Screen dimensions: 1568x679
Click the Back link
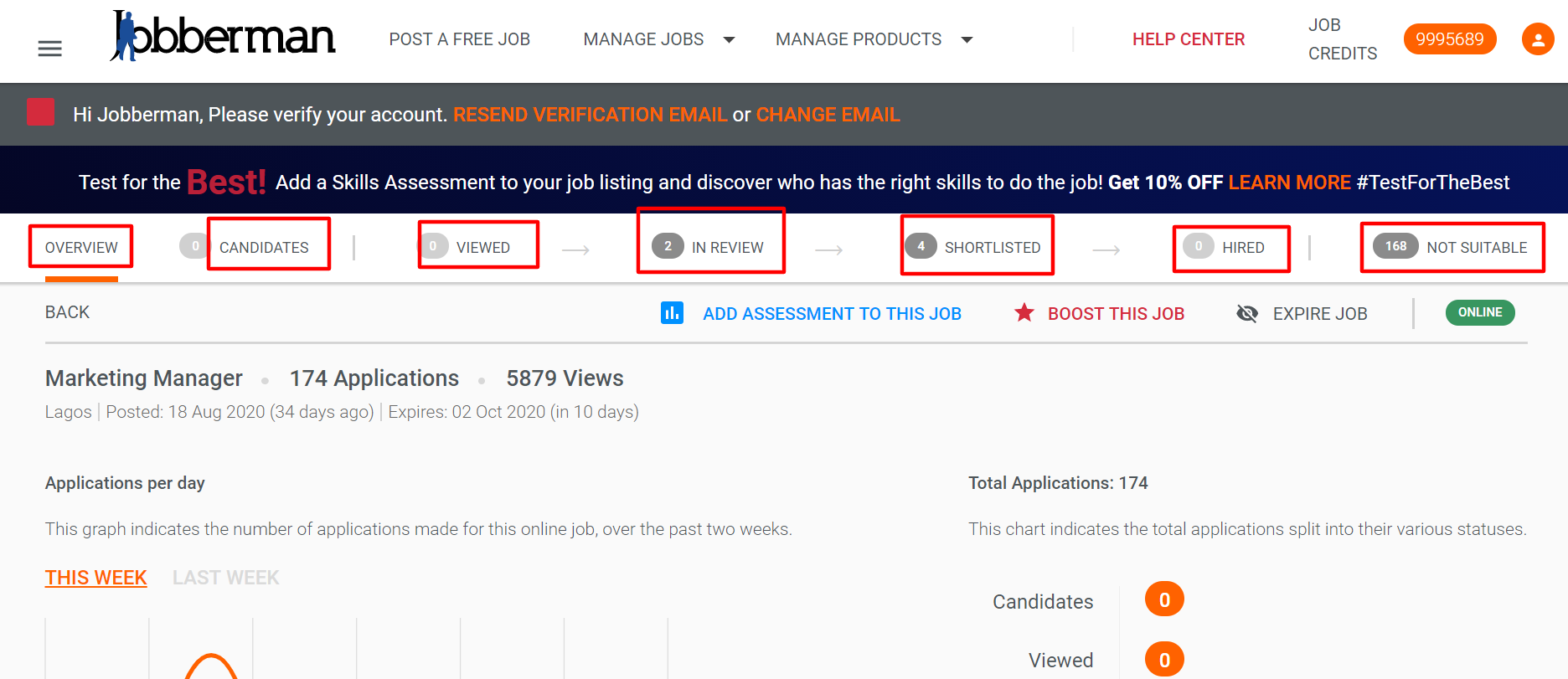click(x=67, y=312)
